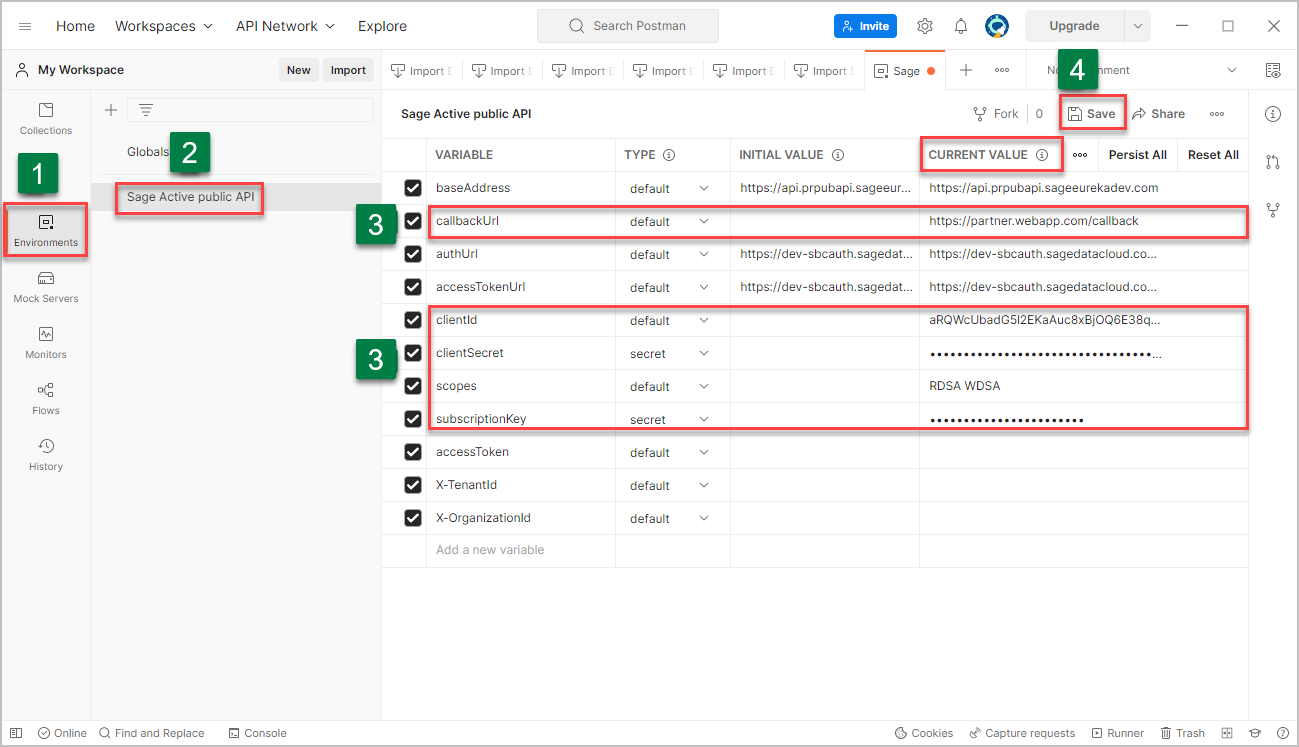The height and width of the screenshot is (747, 1299).
Task: Open Monitors in the sidebar
Action: pos(46,342)
